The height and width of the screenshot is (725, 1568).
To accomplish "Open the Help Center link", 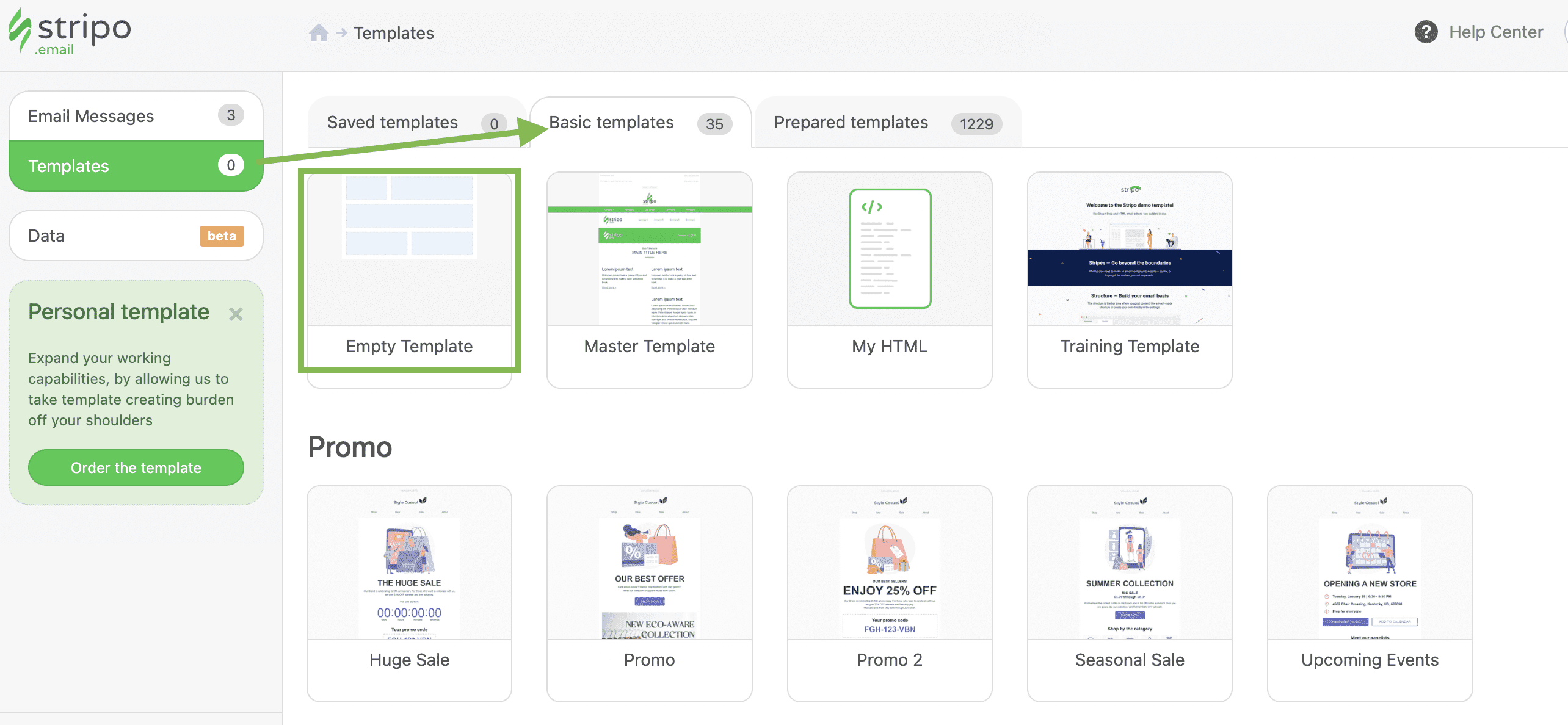I will click(x=1495, y=32).
